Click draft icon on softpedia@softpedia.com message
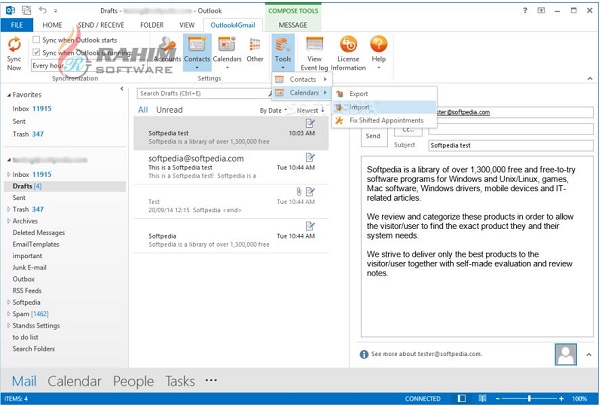The image size is (600, 406). (310, 157)
